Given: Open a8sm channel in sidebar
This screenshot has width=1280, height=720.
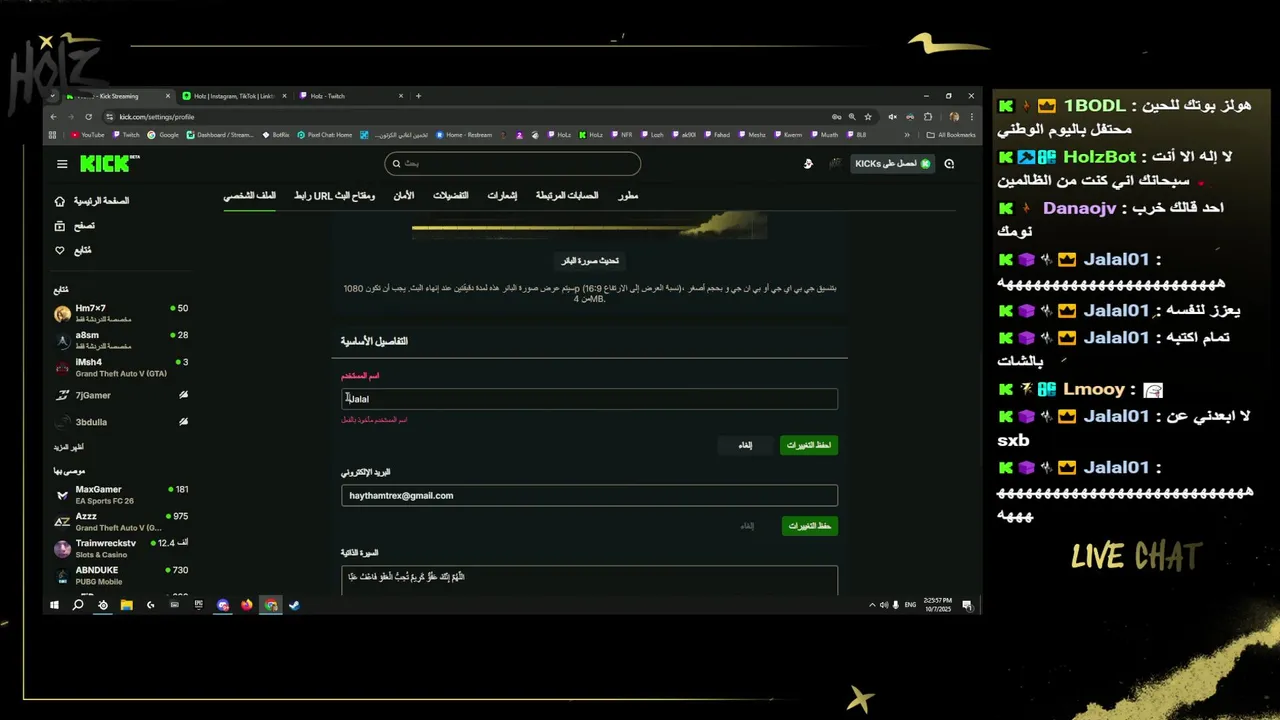Looking at the screenshot, I should pos(121,340).
